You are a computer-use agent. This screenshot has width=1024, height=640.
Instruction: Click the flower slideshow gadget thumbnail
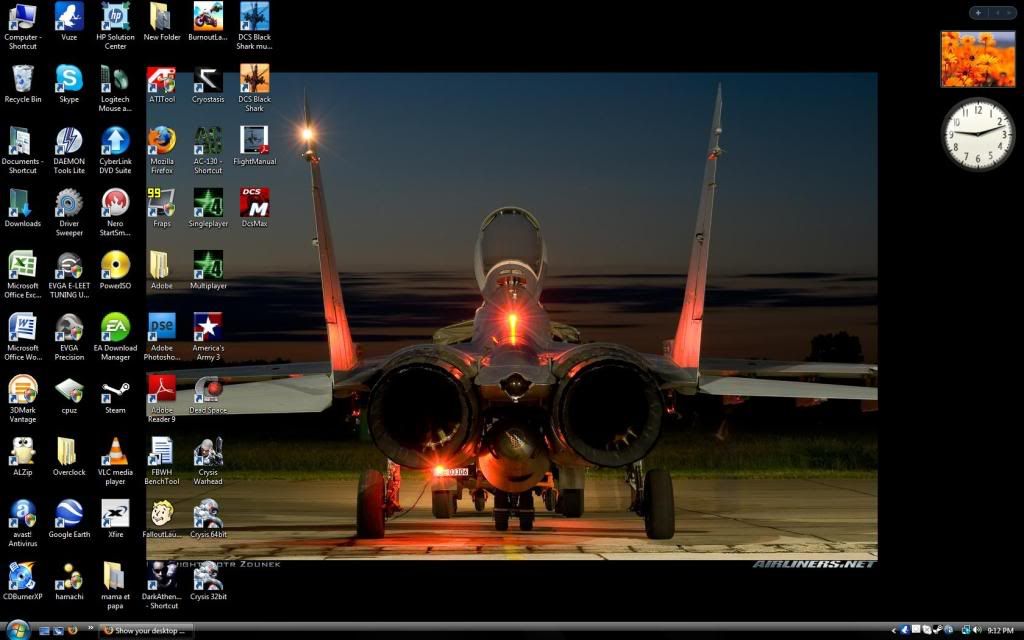[x=977, y=58]
